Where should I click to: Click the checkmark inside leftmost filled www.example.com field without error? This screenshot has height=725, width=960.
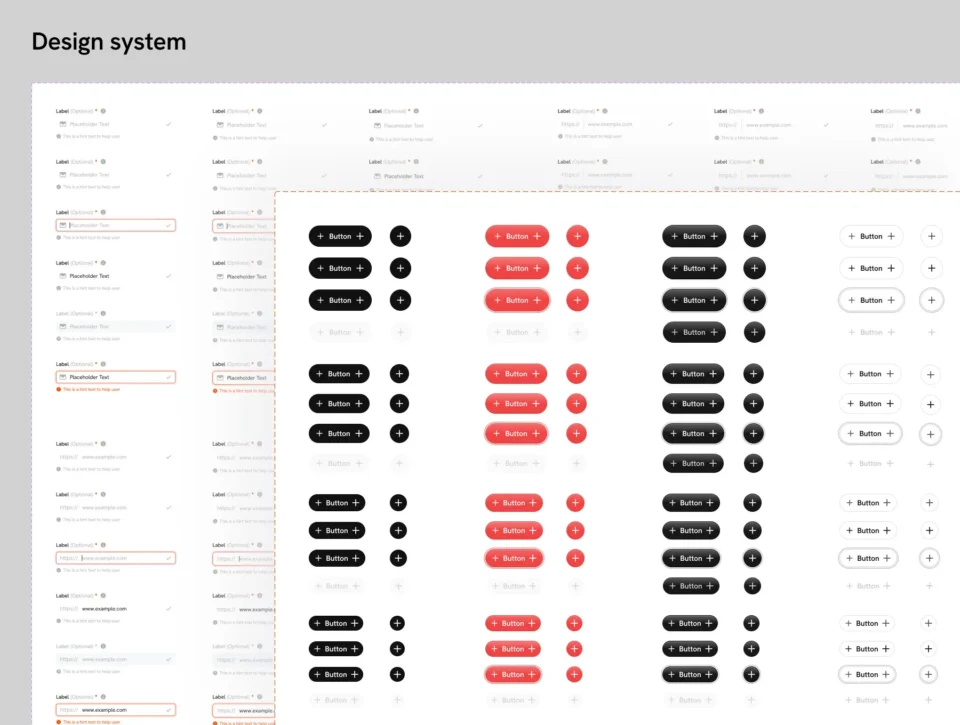[x=168, y=609]
